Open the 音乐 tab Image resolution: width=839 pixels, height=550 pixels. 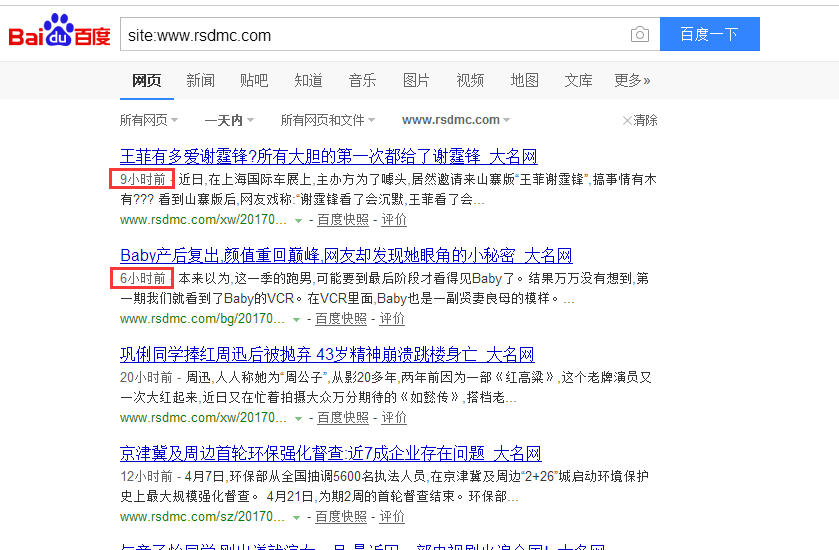click(x=362, y=80)
